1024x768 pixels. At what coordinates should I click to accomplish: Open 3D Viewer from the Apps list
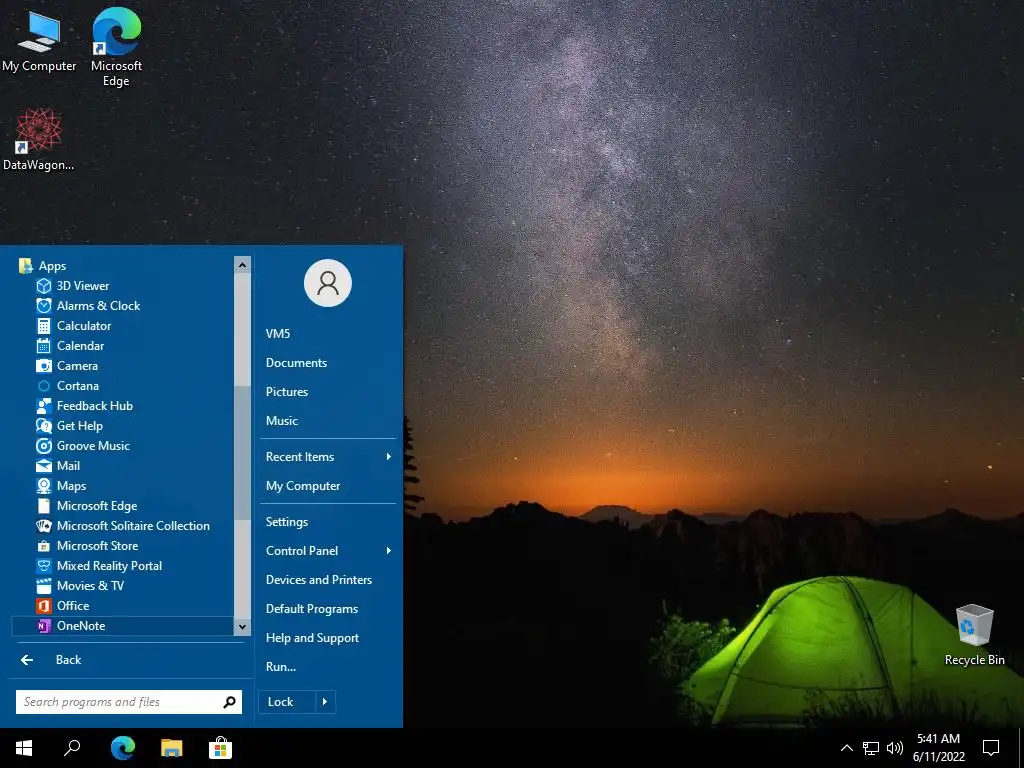pyautogui.click(x=123, y=285)
